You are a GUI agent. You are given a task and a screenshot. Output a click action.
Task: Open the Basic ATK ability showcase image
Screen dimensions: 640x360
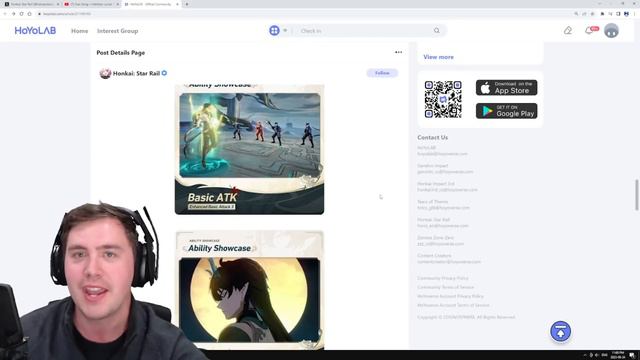click(249, 149)
